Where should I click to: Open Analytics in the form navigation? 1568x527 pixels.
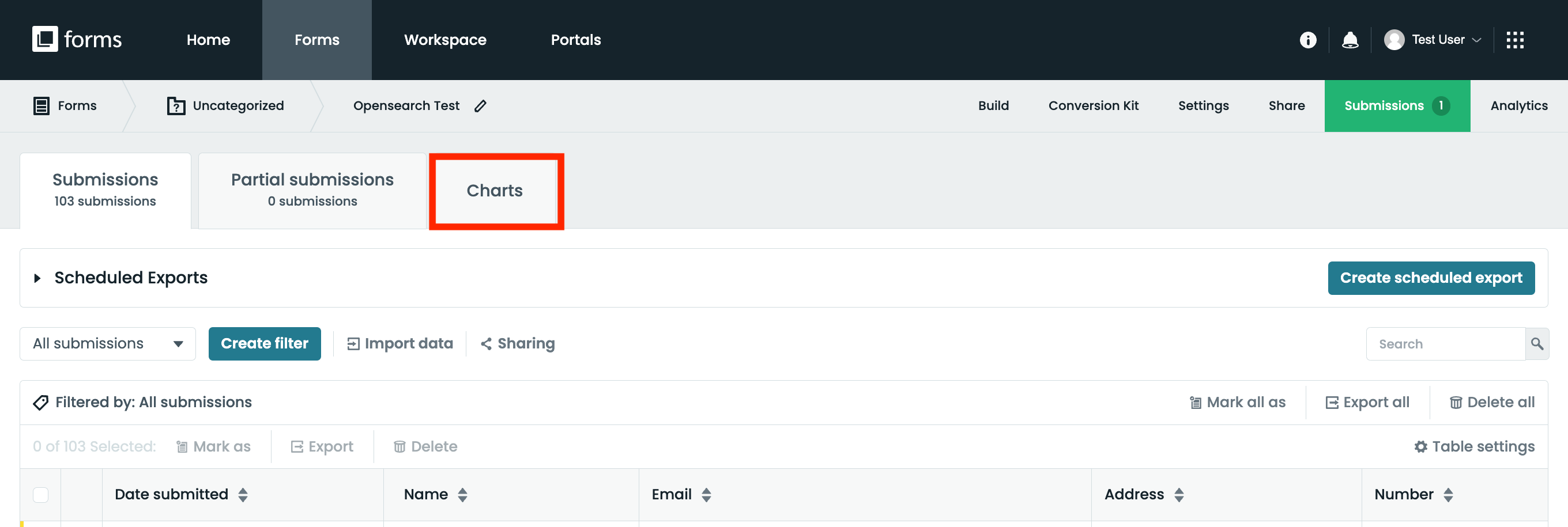1518,106
